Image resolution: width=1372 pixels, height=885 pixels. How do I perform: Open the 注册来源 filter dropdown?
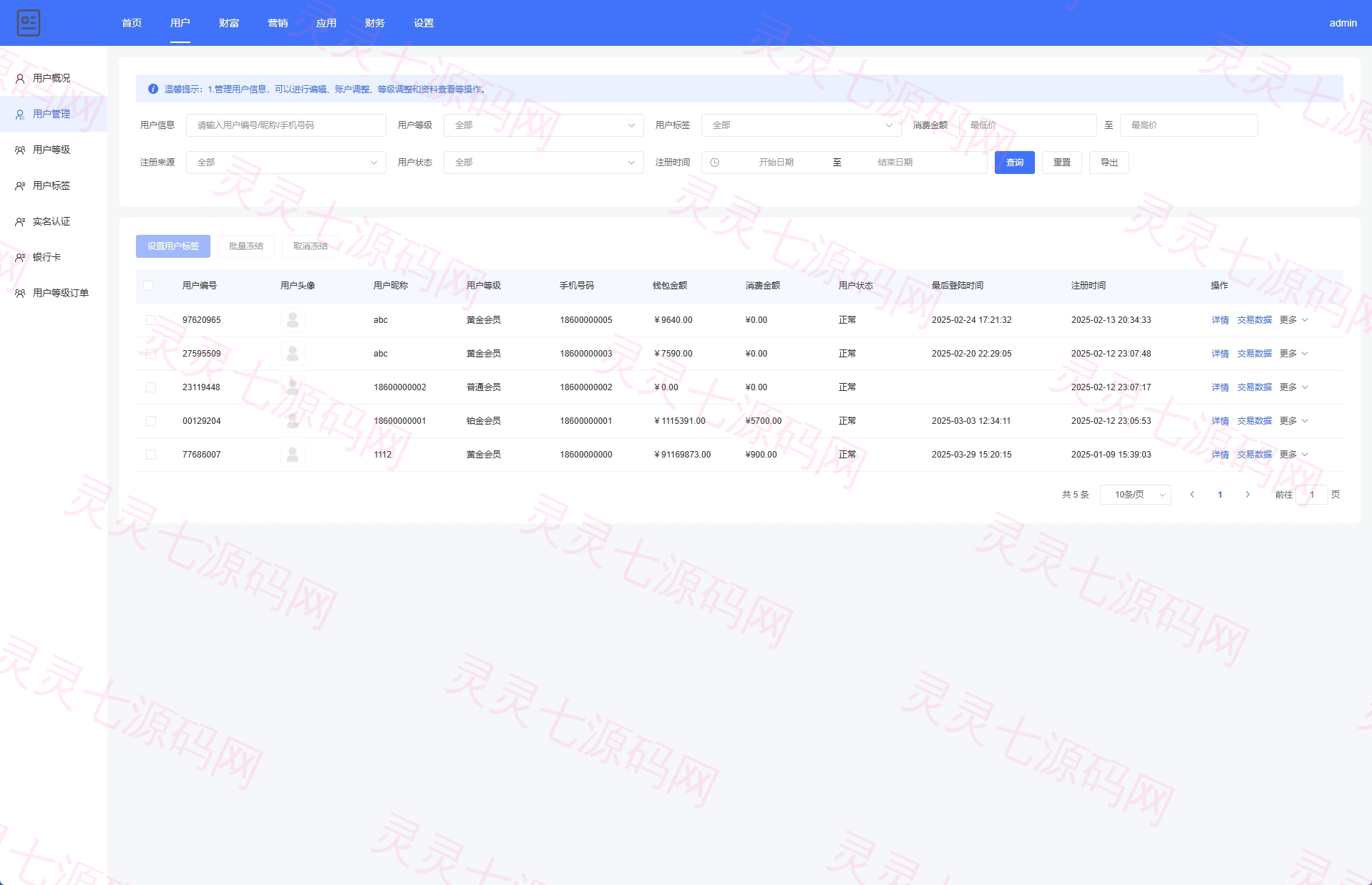286,163
